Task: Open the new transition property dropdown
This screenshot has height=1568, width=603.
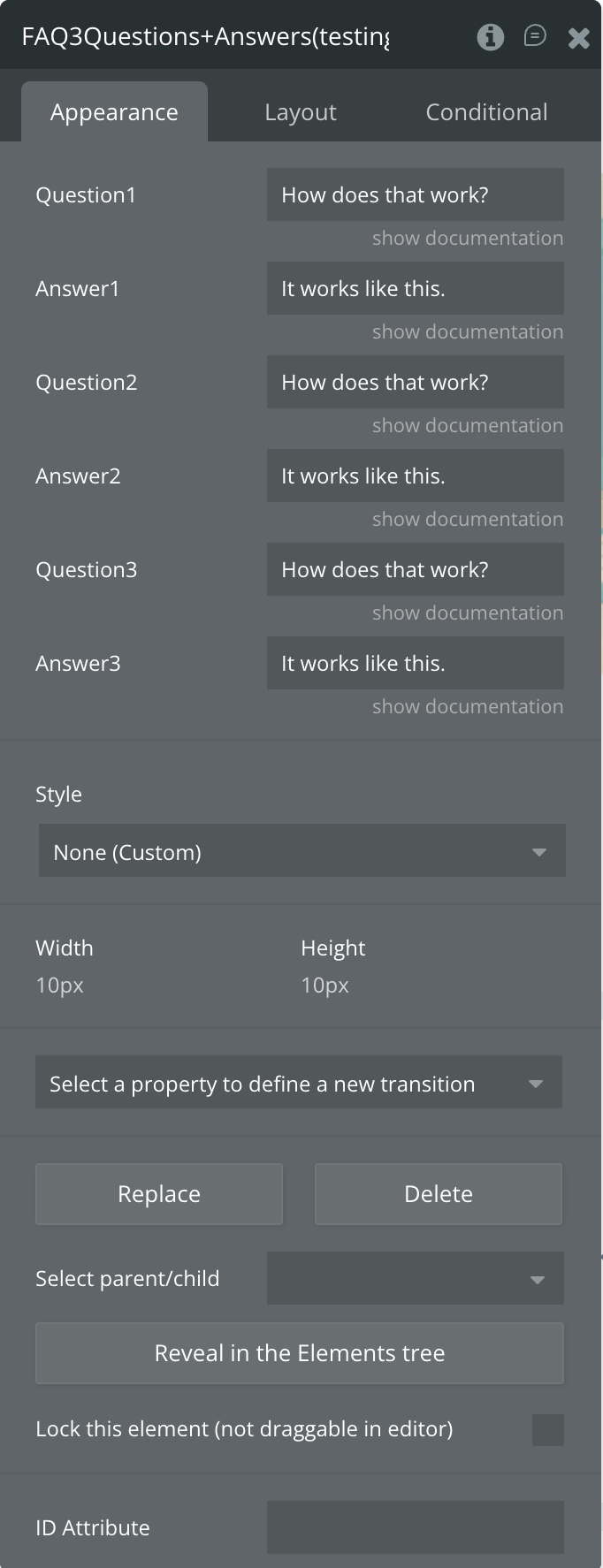Action: [x=299, y=1083]
